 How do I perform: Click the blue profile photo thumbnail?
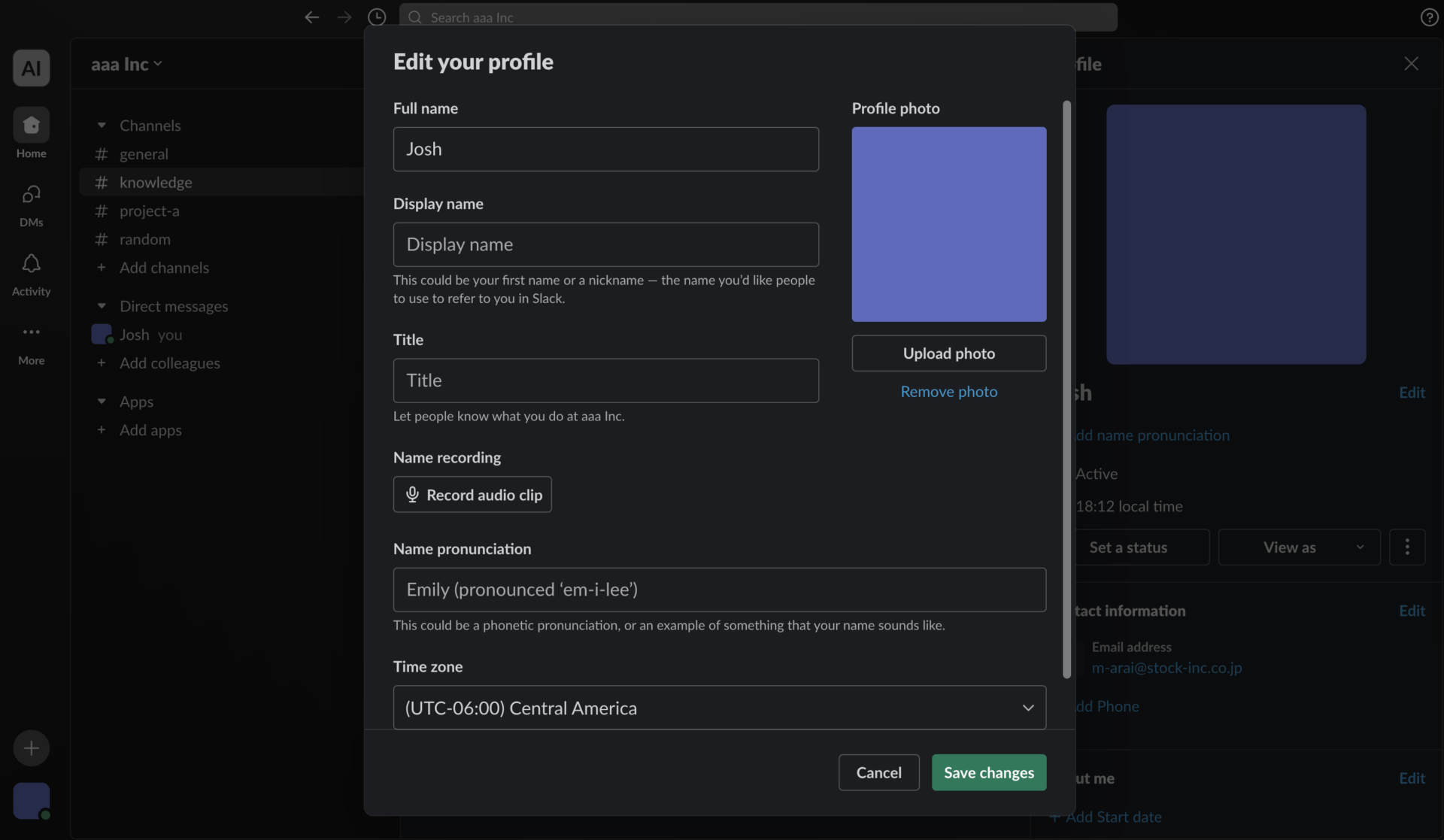pyautogui.click(x=948, y=223)
